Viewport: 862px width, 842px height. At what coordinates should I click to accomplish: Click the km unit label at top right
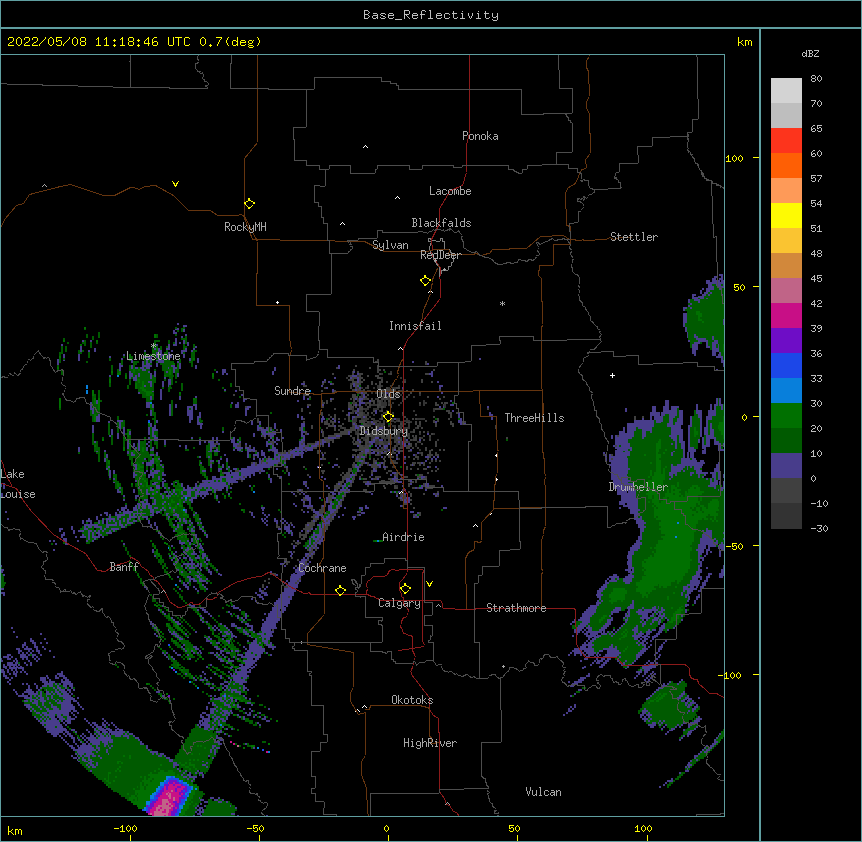[x=745, y=42]
